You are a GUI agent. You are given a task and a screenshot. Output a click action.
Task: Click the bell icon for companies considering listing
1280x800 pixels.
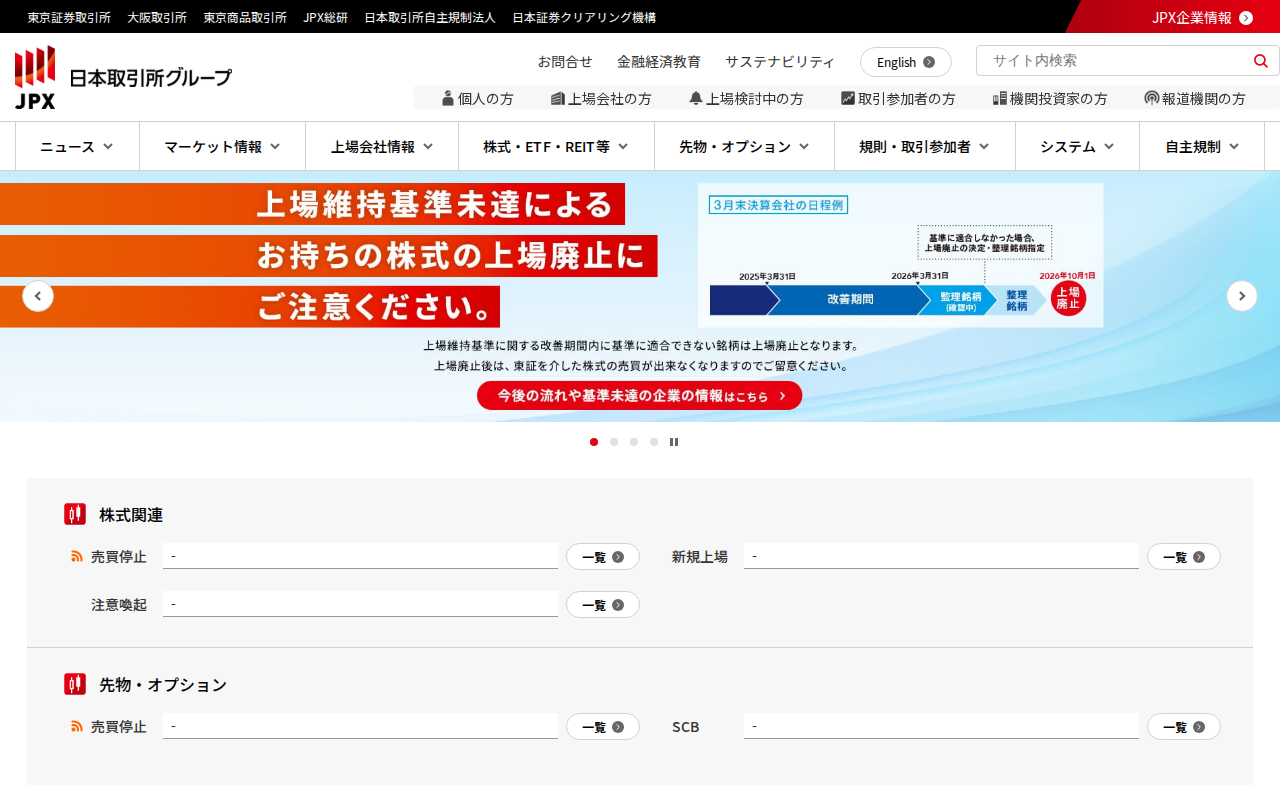[696, 98]
